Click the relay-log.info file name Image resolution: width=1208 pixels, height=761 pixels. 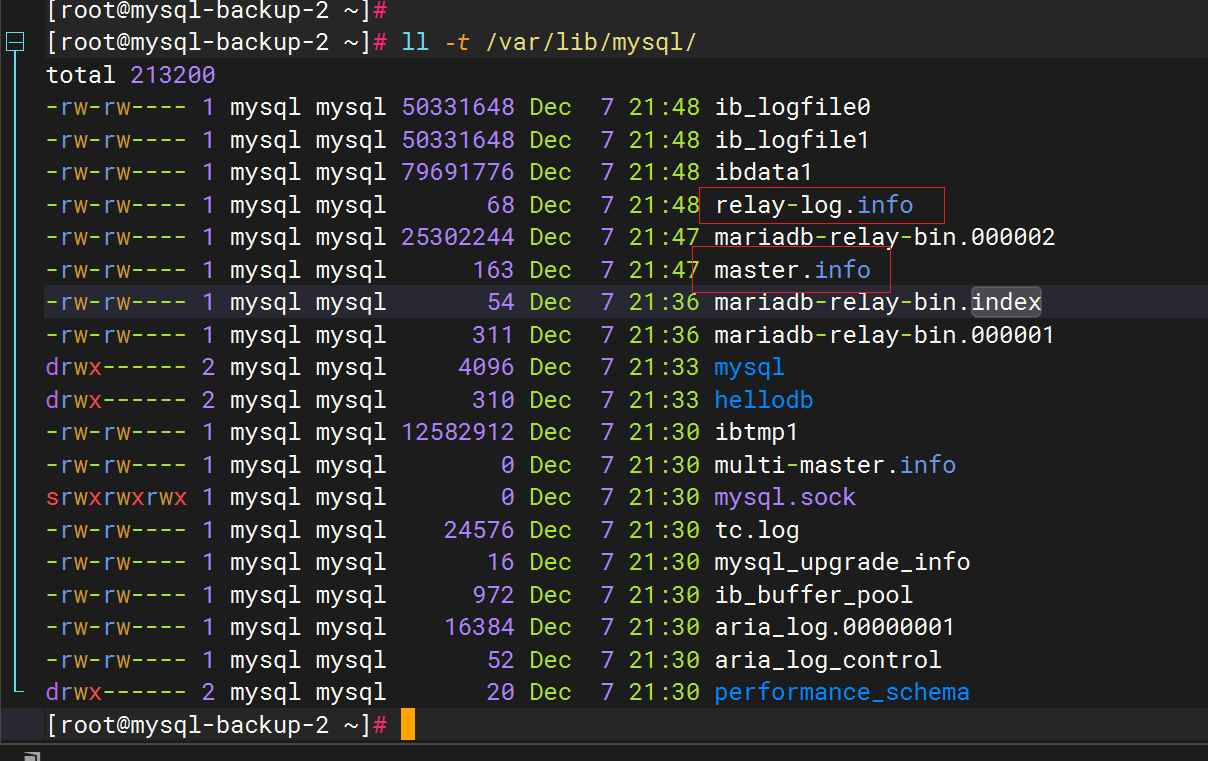(x=814, y=205)
